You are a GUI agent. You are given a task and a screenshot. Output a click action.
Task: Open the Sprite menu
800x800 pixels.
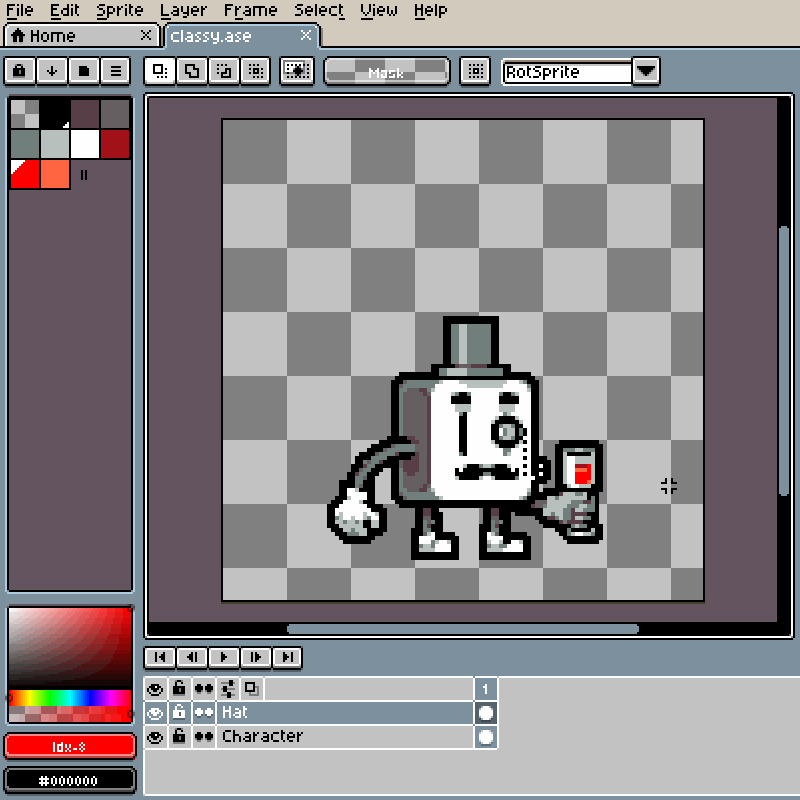coord(119,11)
